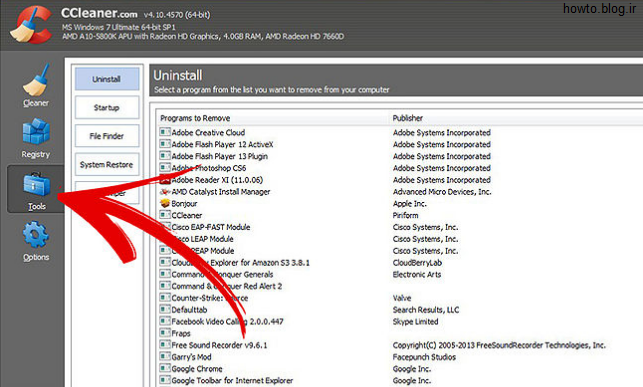The width and height of the screenshot is (643, 387).
Task: Select Adobe Flash Player 12 ActiveX name
Action: click(222, 144)
